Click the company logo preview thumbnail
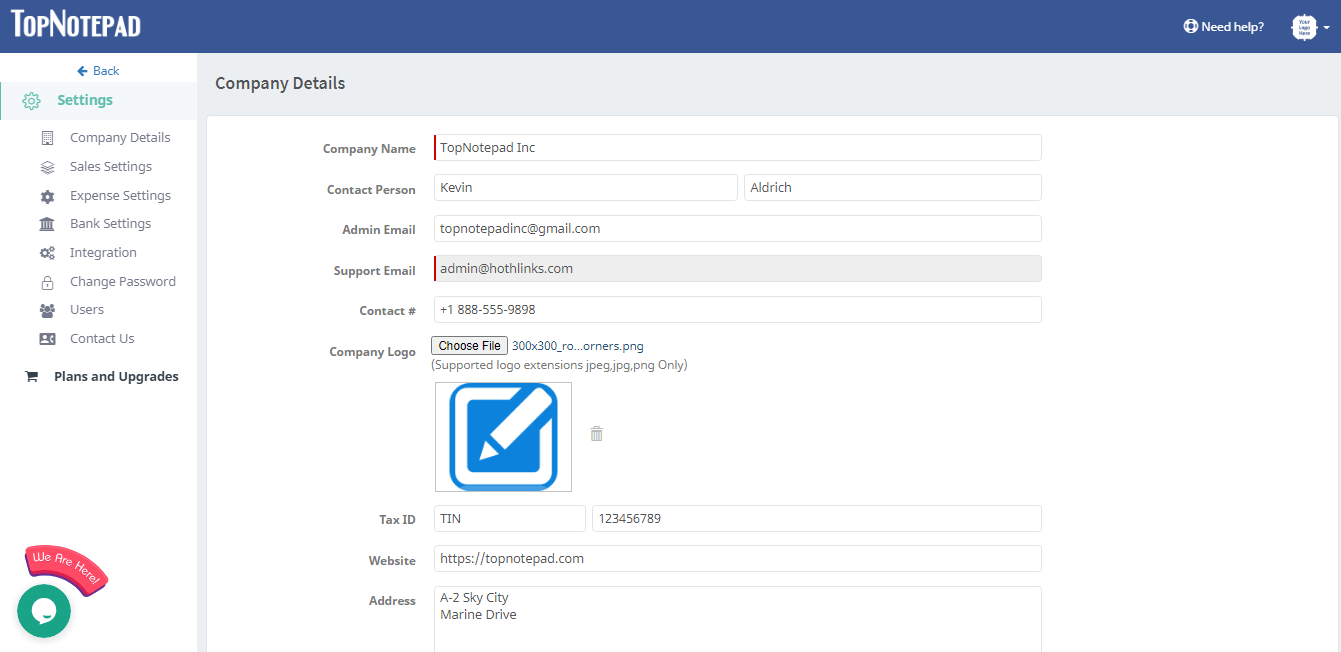The image size is (1341, 652). 503,437
